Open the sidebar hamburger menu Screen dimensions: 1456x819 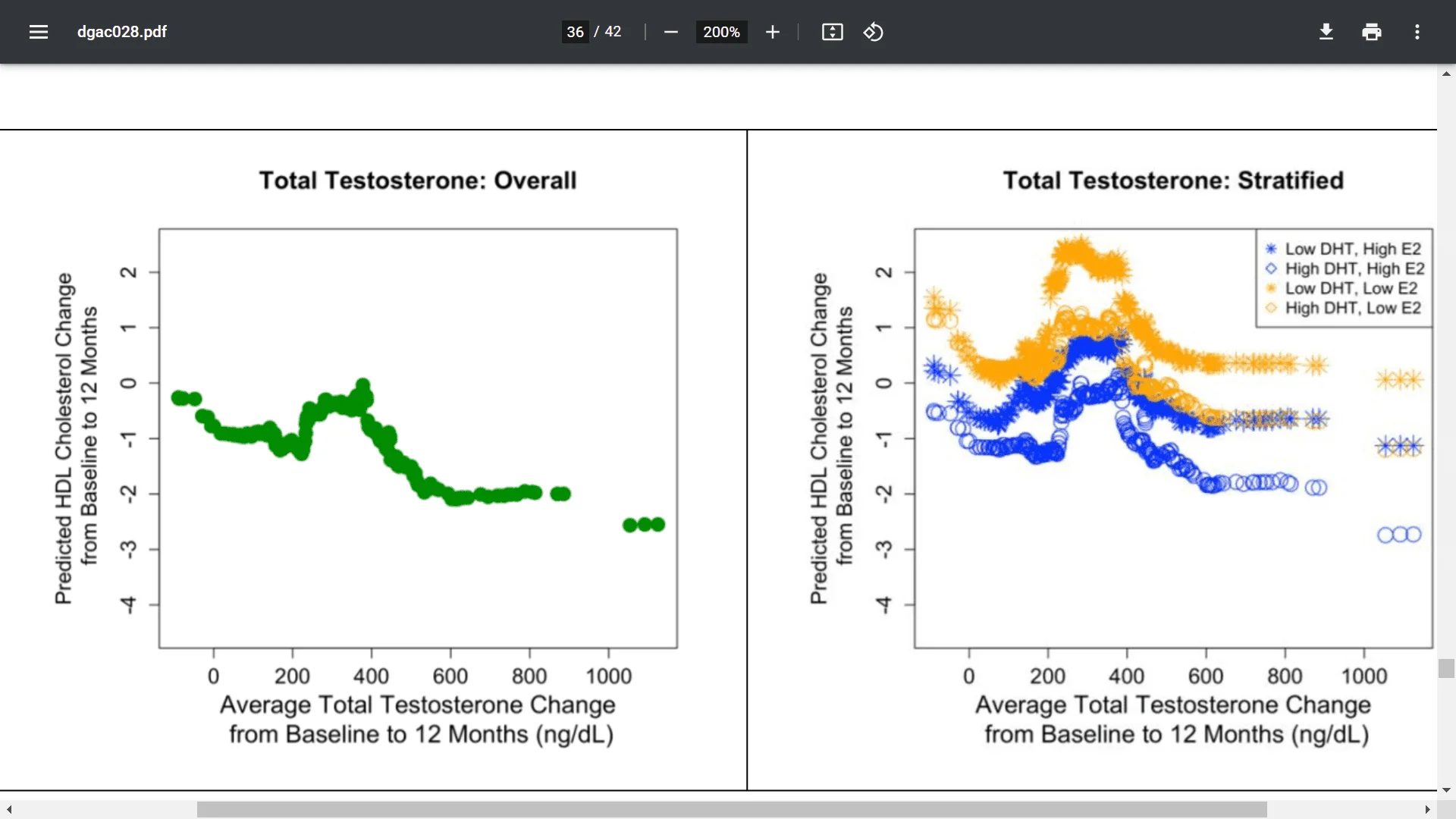point(39,32)
